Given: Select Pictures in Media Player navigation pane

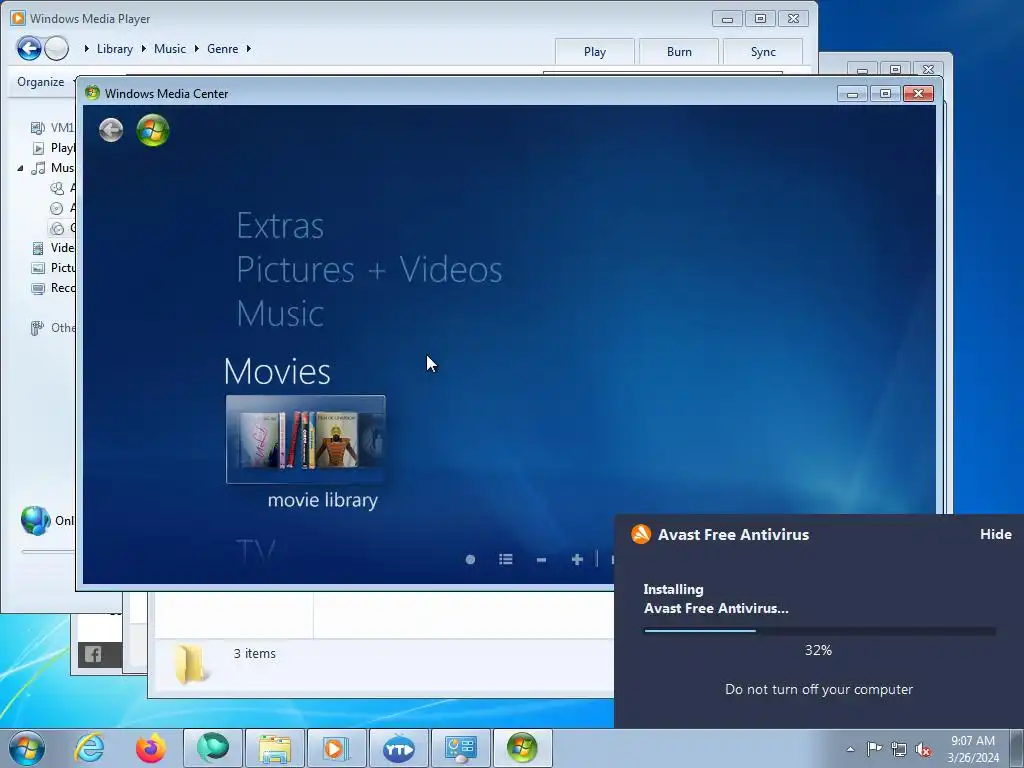Looking at the screenshot, I should pyautogui.click(x=54, y=268).
